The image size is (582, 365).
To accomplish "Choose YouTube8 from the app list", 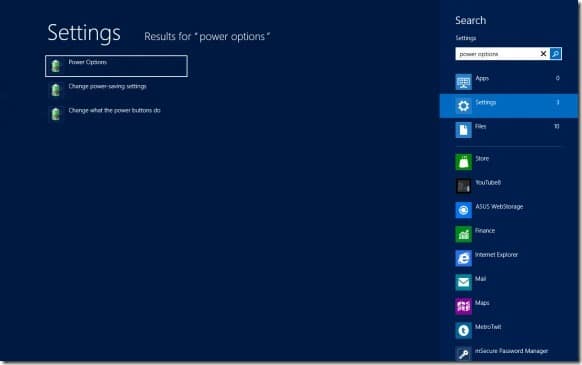I will tap(488, 183).
